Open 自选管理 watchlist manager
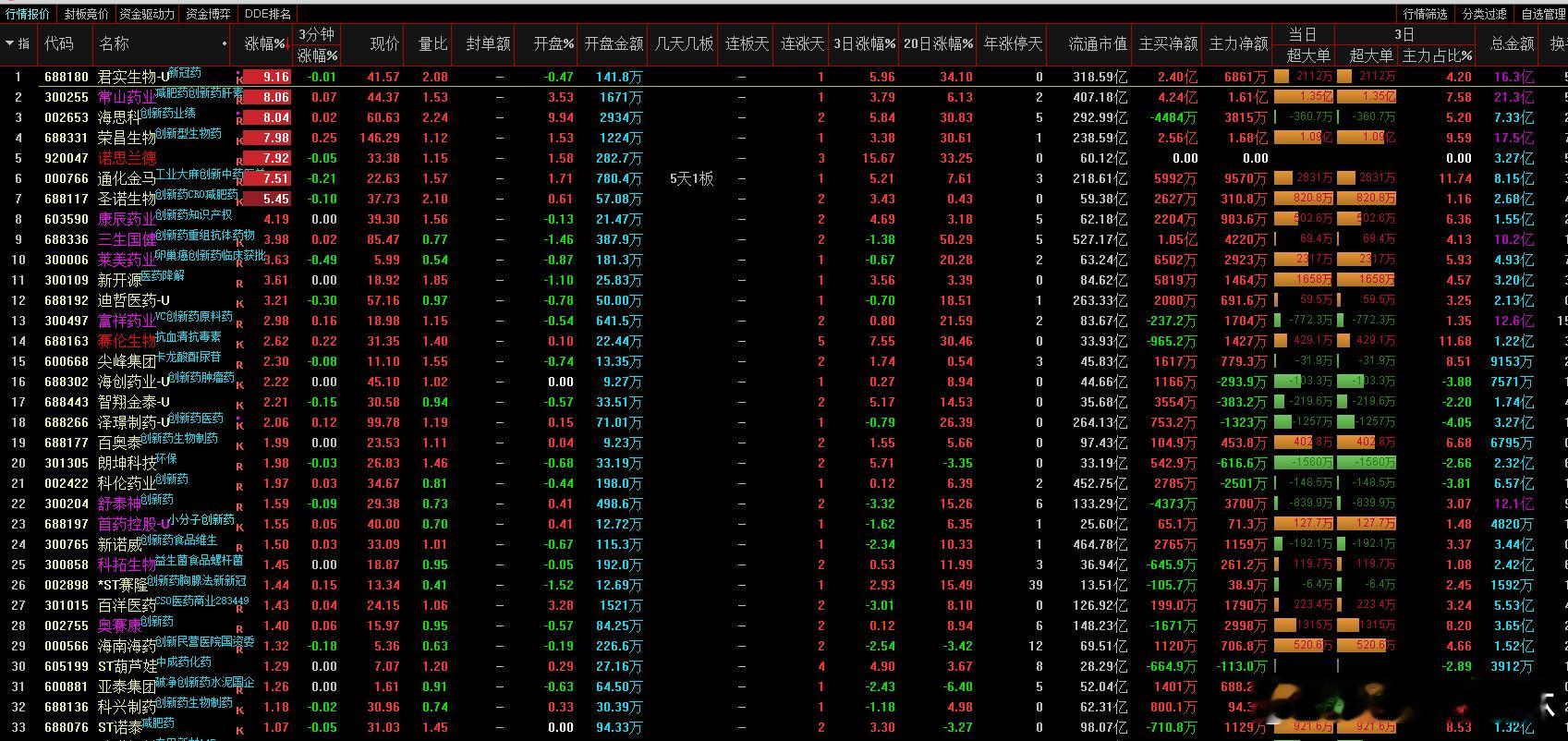The height and width of the screenshot is (741, 1568). pos(1543,14)
